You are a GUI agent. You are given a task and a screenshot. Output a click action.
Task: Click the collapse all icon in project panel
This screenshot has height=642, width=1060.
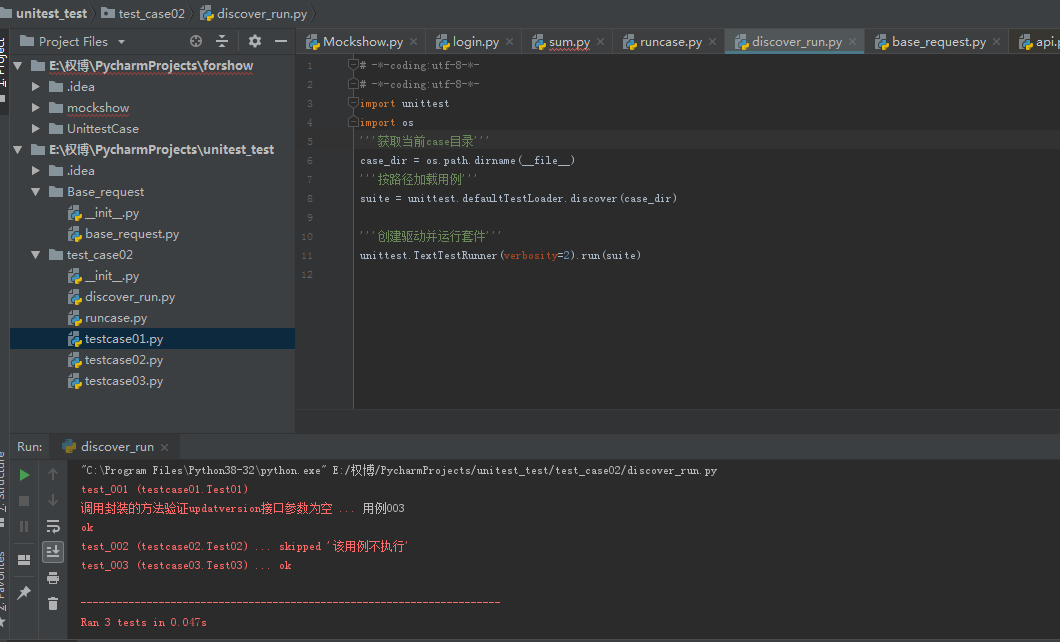pos(222,41)
